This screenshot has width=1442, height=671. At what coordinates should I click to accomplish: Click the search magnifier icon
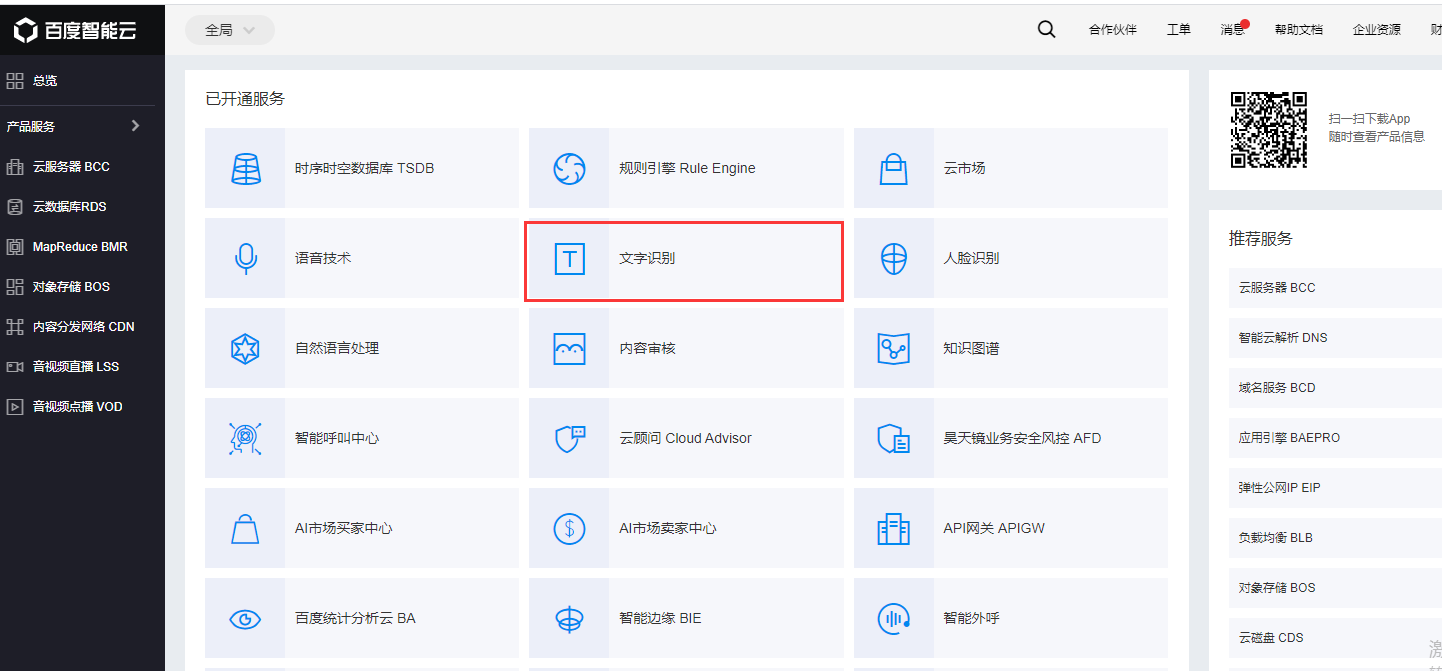[x=1046, y=29]
